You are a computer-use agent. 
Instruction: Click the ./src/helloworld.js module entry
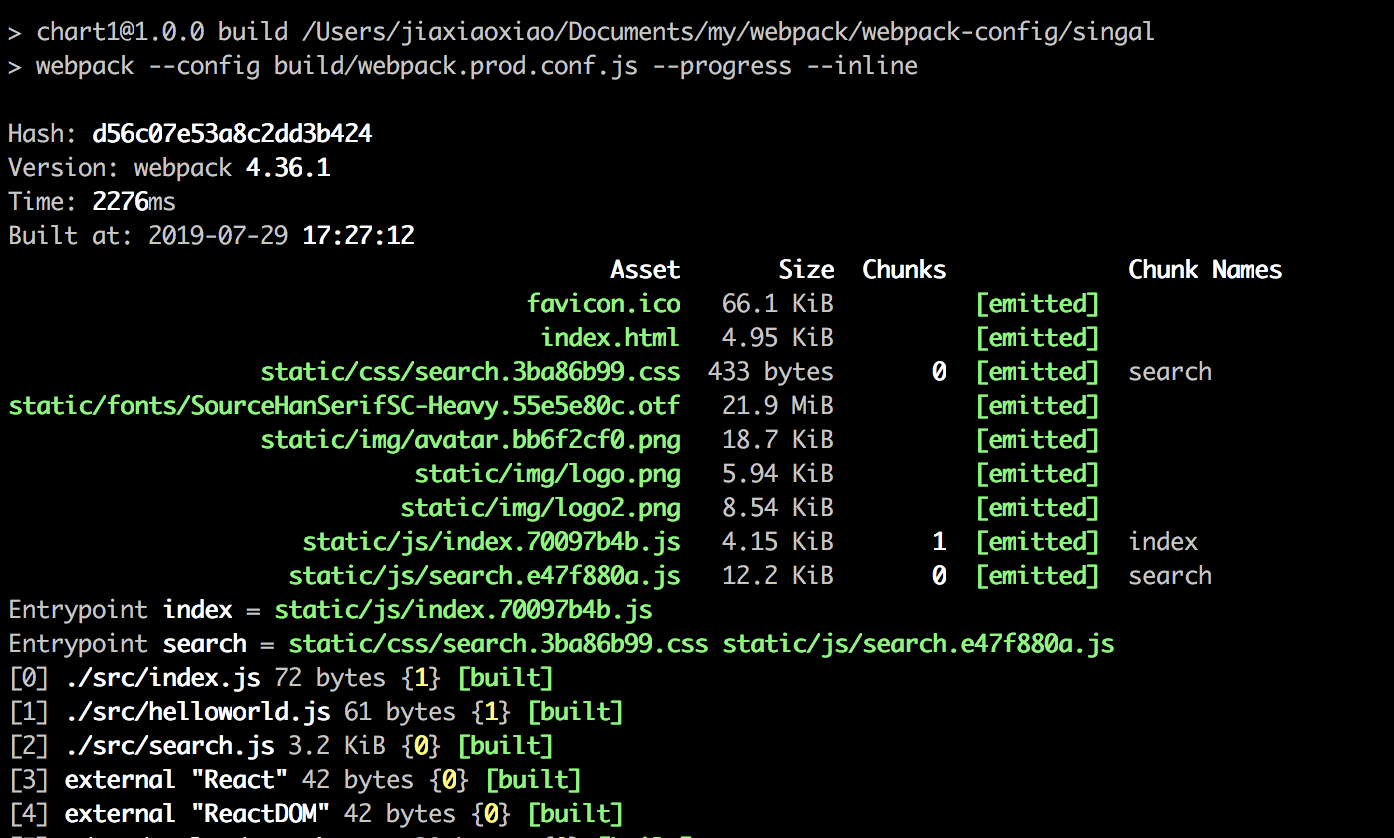pyautogui.click(x=197, y=712)
